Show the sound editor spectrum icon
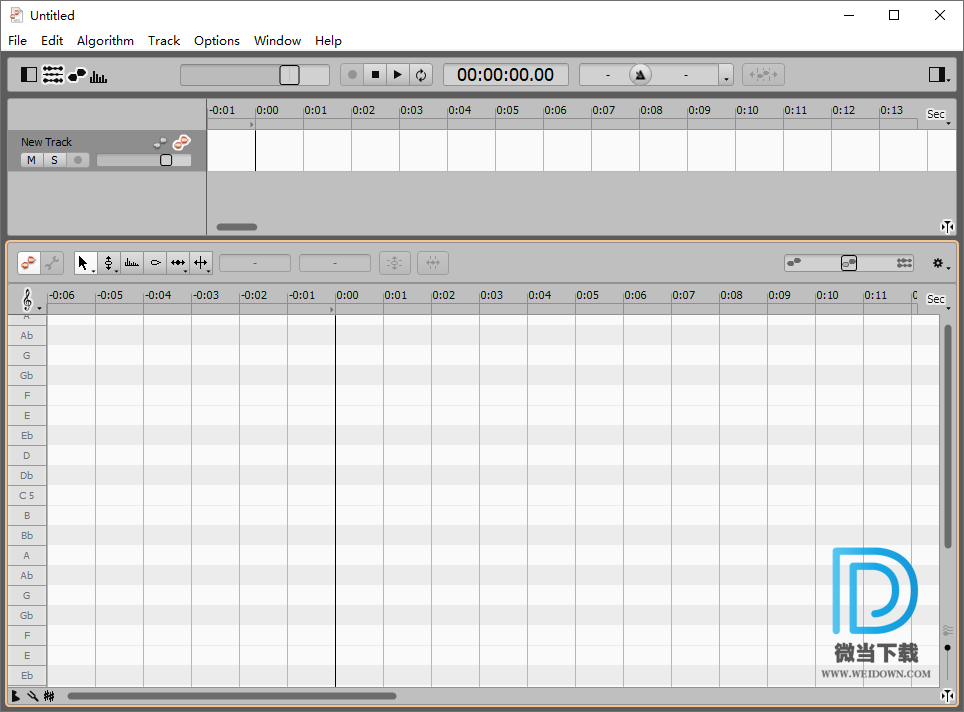964x712 pixels. coord(98,76)
